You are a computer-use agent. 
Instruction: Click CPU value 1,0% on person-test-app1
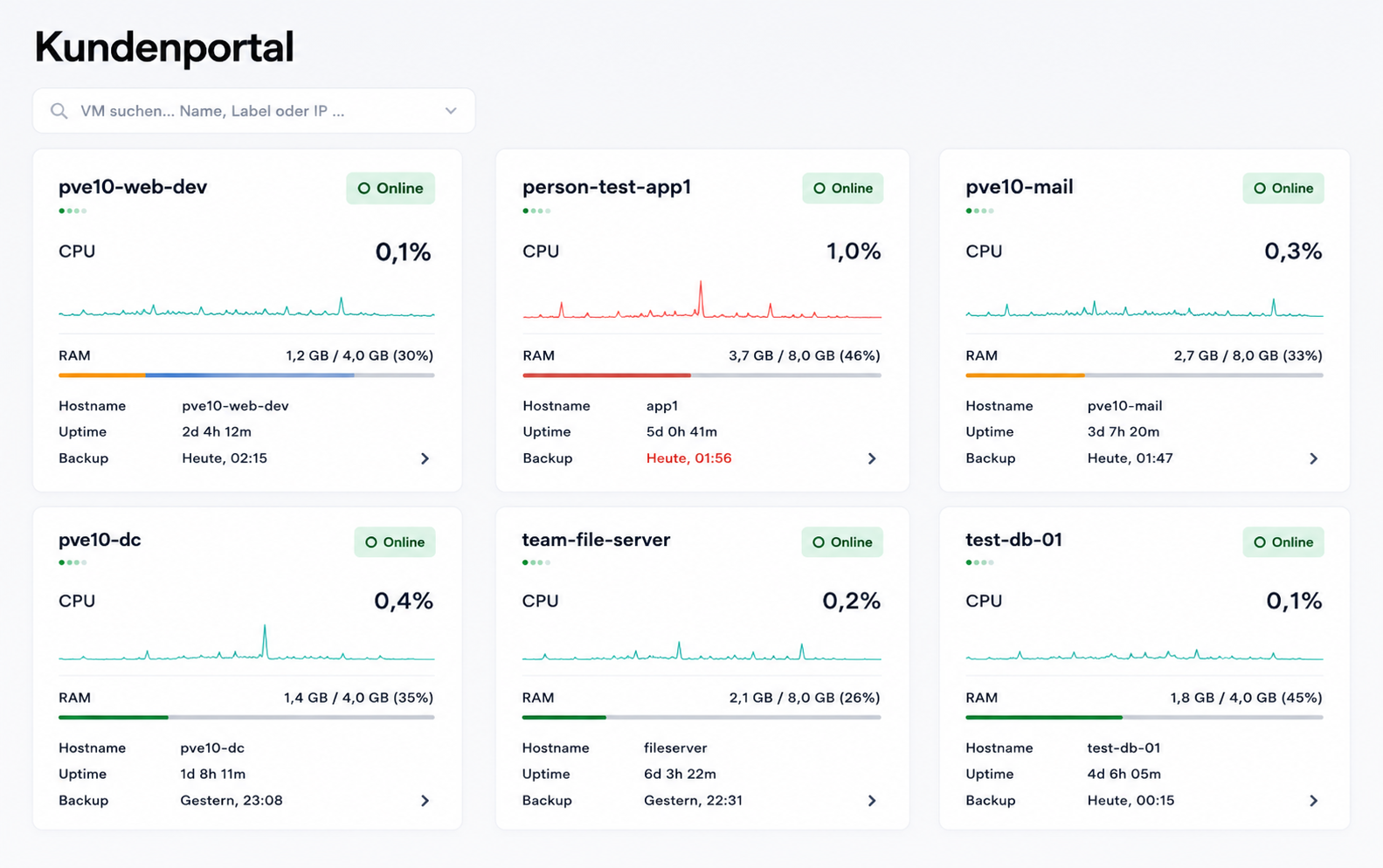[854, 252]
